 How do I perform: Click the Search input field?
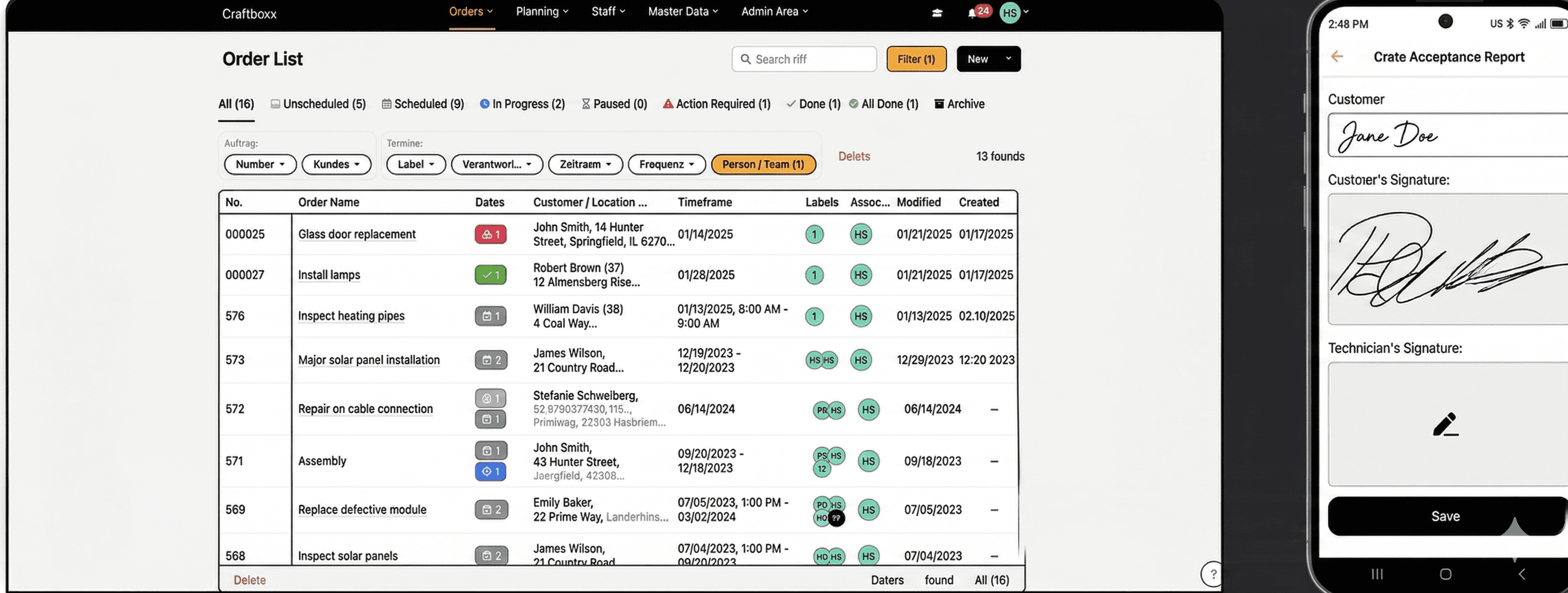(803, 59)
